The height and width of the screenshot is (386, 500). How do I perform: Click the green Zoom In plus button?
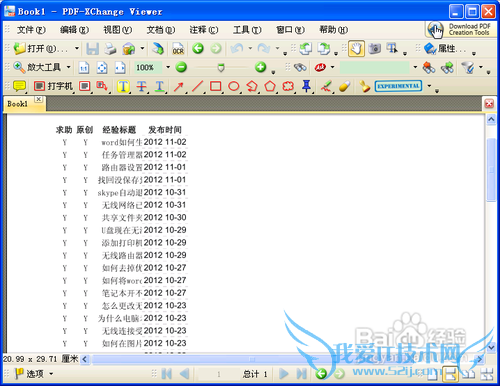pyautogui.click(x=260, y=67)
